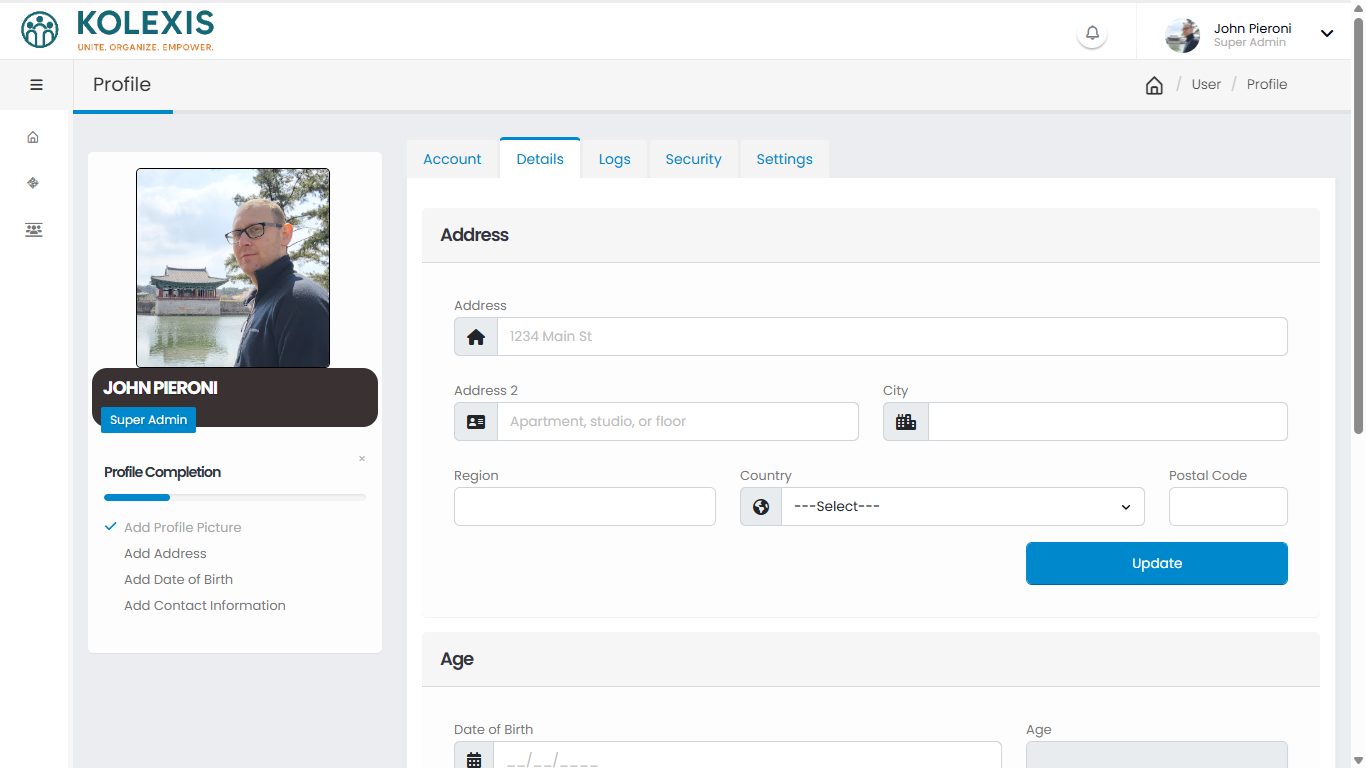
Task: Open the Country select dropdown
Action: click(x=963, y=507)
